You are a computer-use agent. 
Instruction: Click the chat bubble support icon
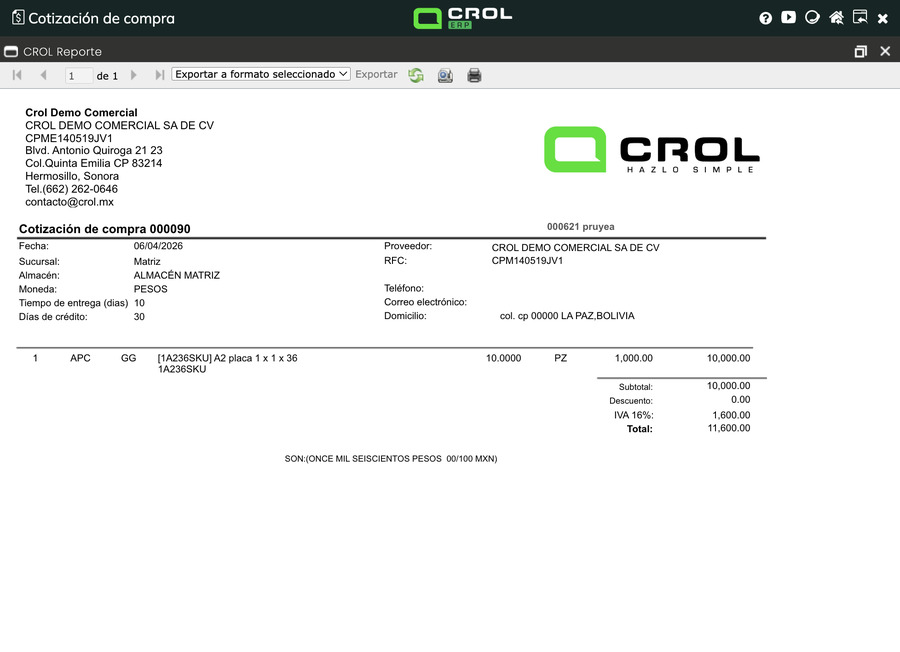pyautogui.click(x=813, y=17)
